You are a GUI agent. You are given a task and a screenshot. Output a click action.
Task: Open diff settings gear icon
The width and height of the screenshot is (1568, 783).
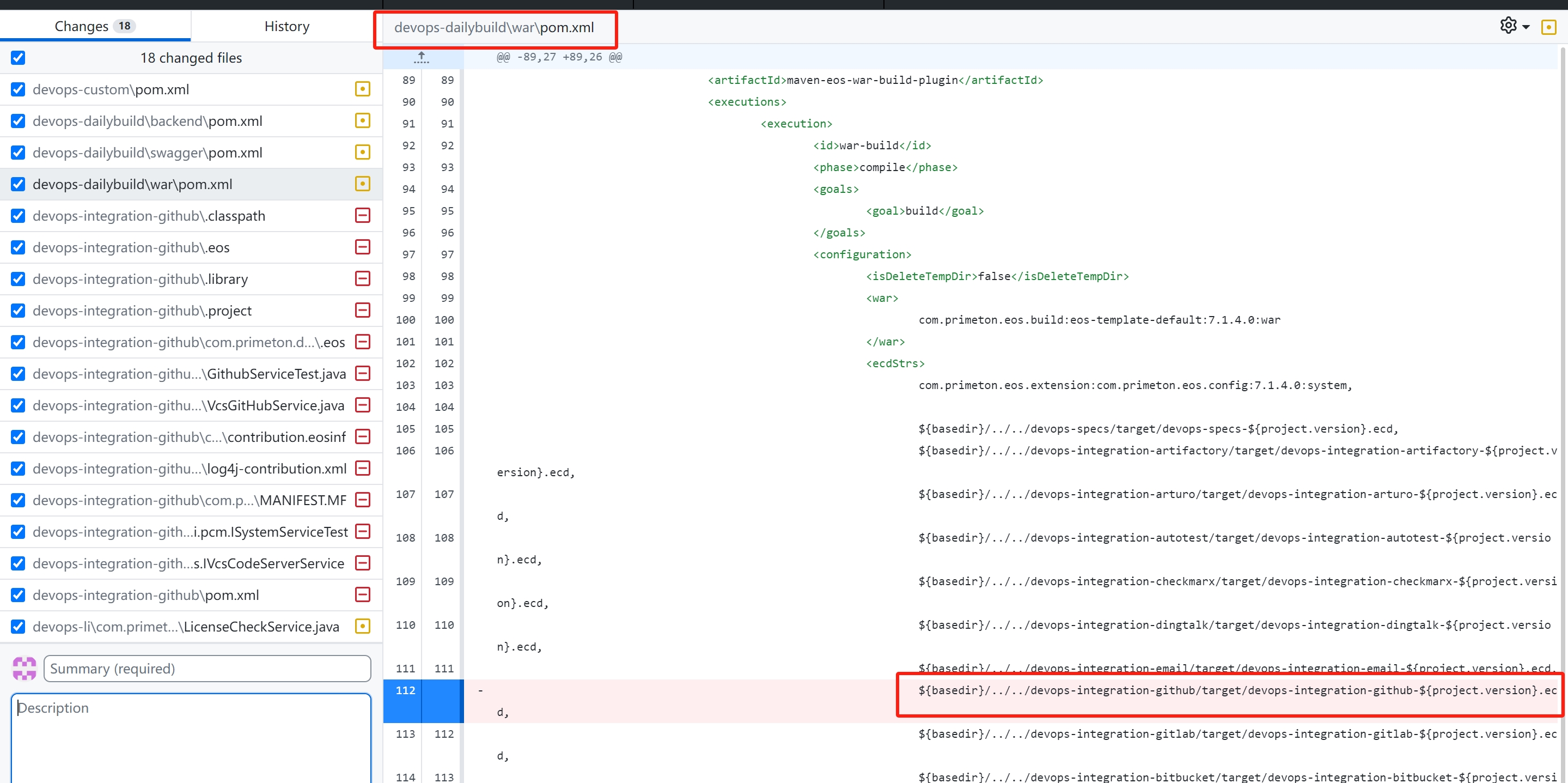pos(1508,26)
